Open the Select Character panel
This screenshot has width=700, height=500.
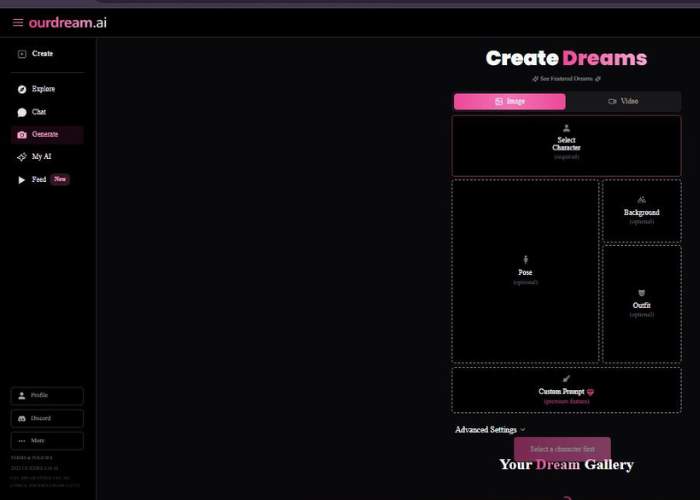pos(566,145)
